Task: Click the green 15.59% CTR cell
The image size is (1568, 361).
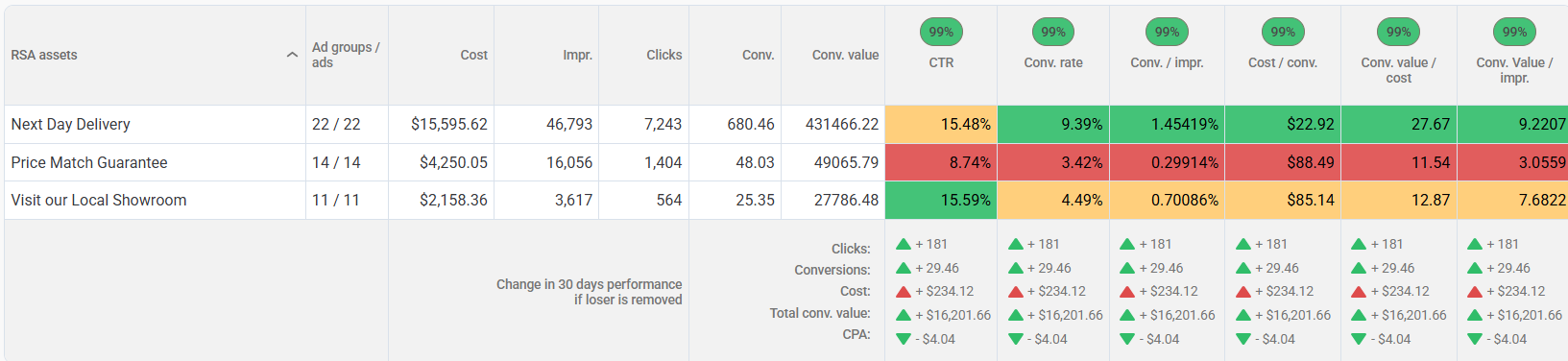Action: point(941,200)
